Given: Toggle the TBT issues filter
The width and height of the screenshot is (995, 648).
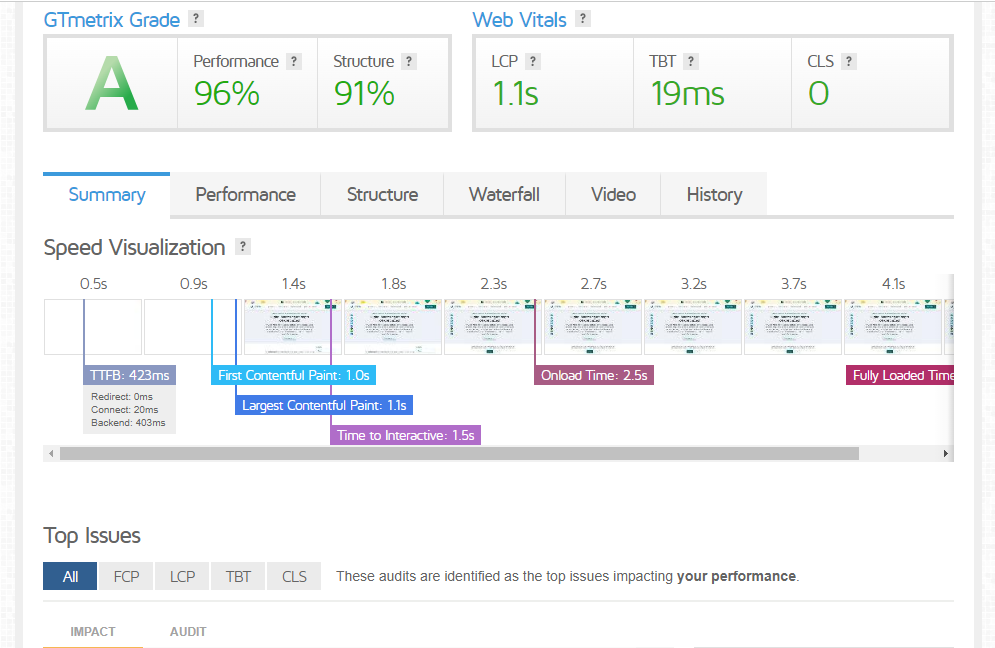Looking at the screenshot, I should tap(237, 576).
